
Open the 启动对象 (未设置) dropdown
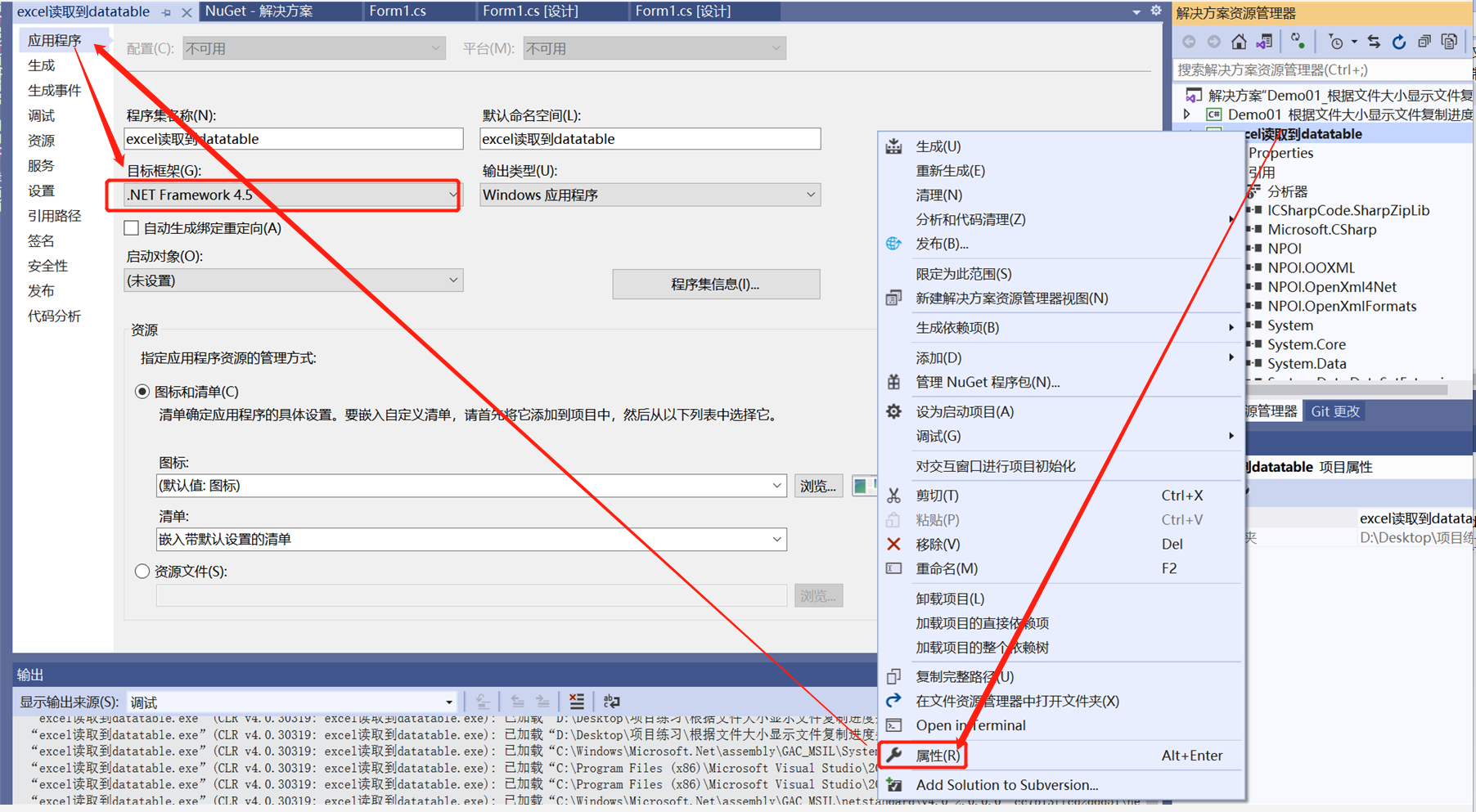coord(294,280)
